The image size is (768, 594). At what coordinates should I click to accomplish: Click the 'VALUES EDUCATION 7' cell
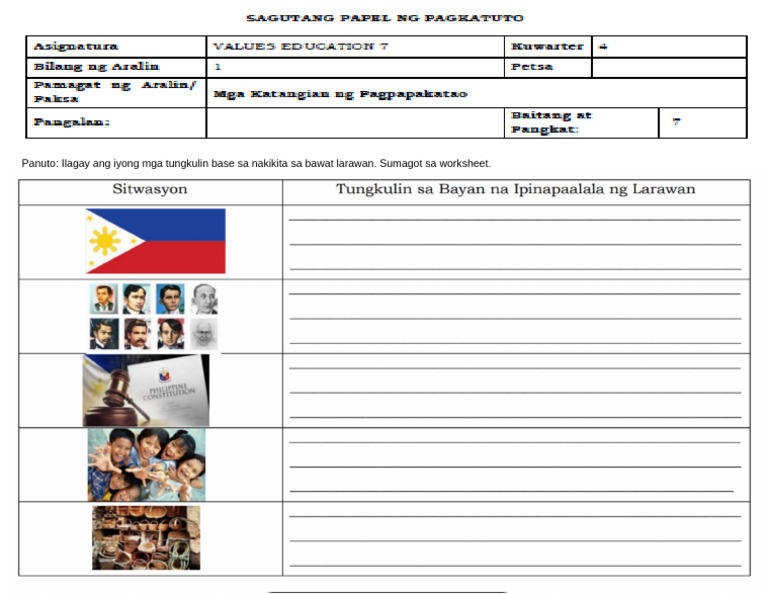tap(356, 47)
